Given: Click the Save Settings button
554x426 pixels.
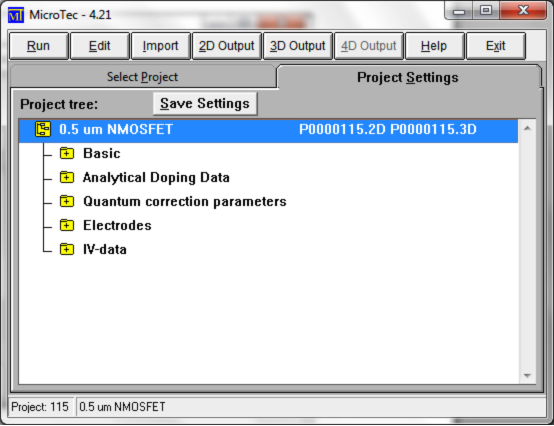Looking at the screenshot, I should [x=205, y=104].
